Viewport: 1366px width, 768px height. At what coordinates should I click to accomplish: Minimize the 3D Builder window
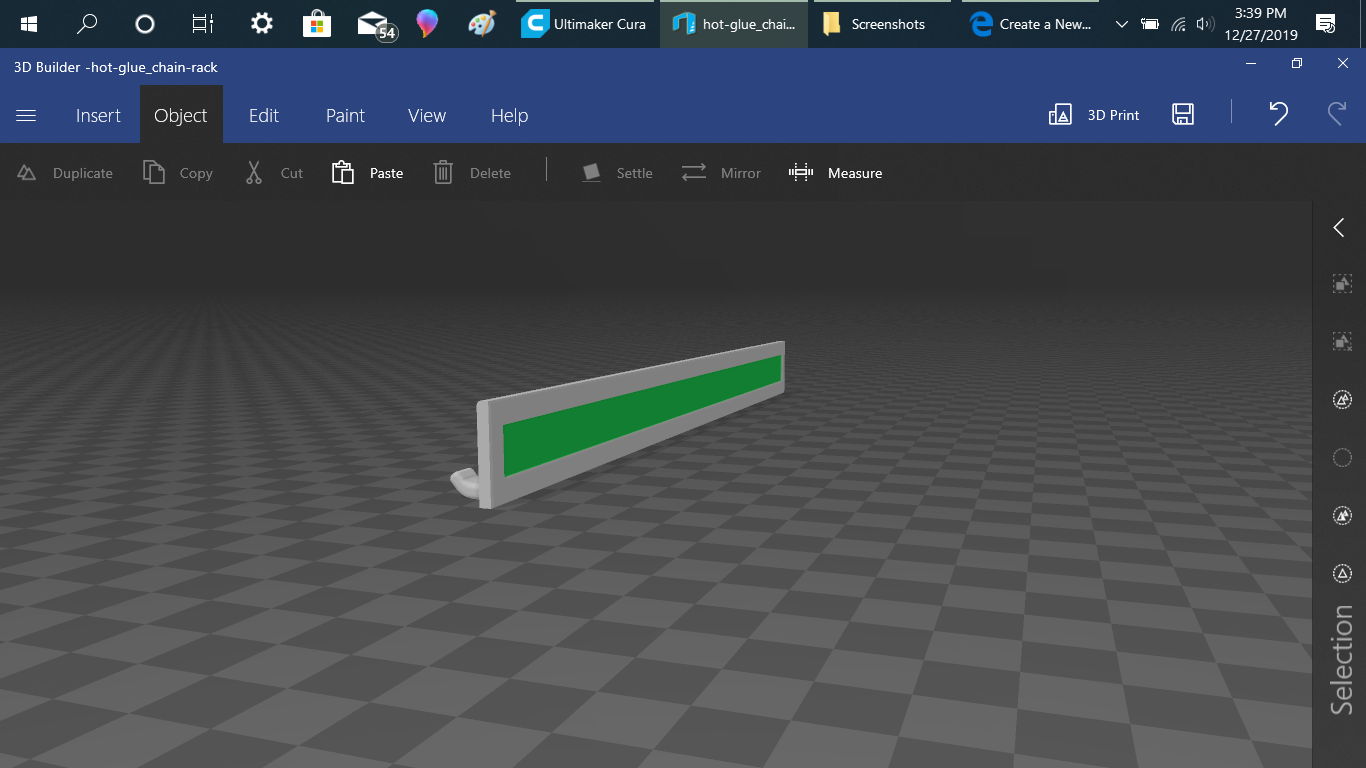click(1251, 64)
